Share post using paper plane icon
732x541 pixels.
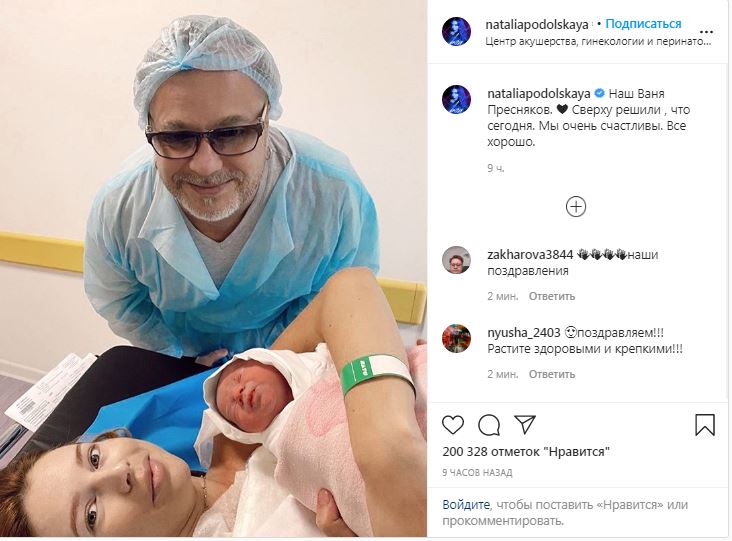(x=525, y=424)
